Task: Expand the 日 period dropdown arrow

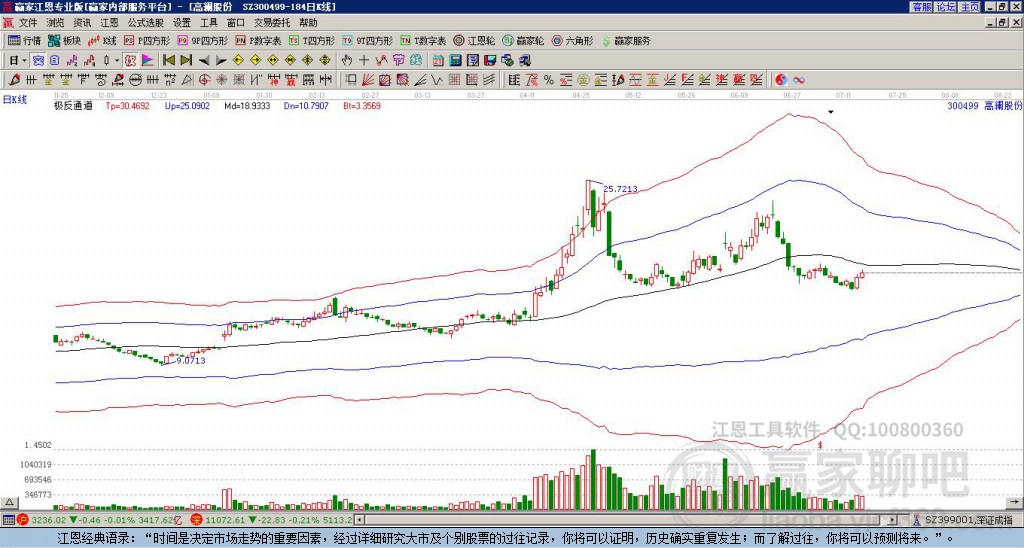Action: click(x=24, y=60)
